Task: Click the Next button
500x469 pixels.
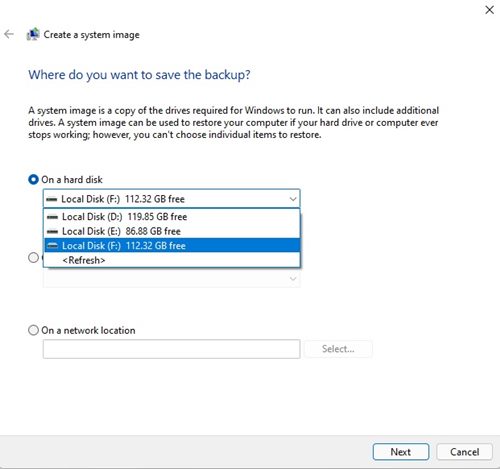Action: (401, 452)
